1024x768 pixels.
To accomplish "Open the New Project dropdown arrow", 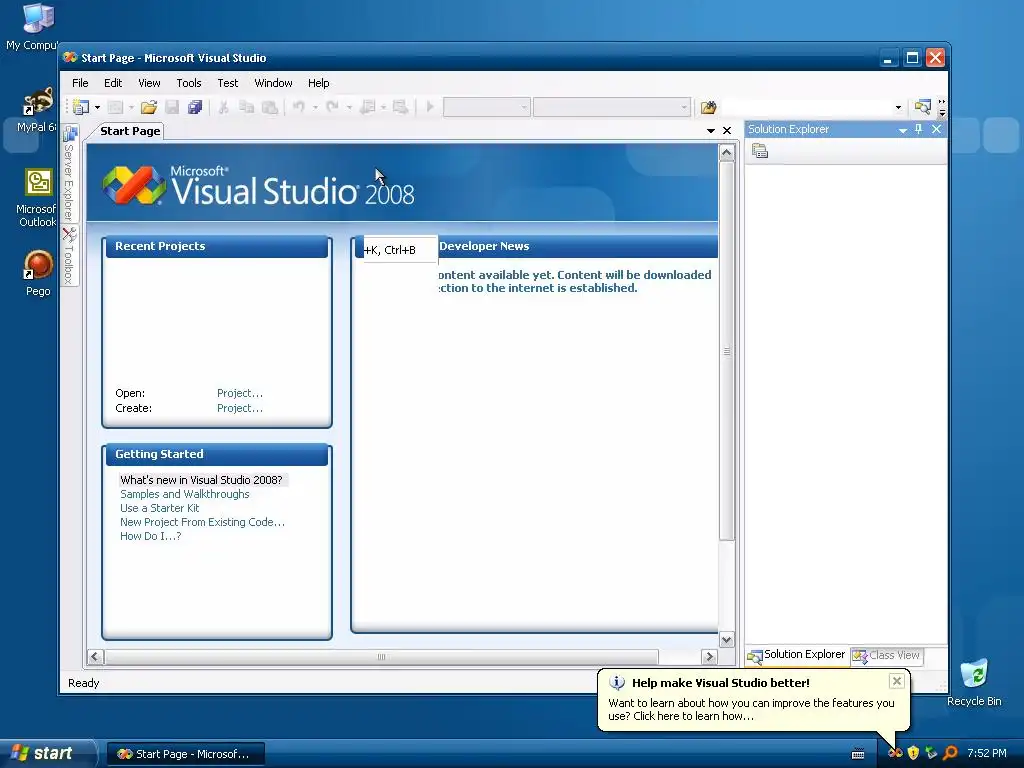I will pyautogui.click(x=97, y=107).
